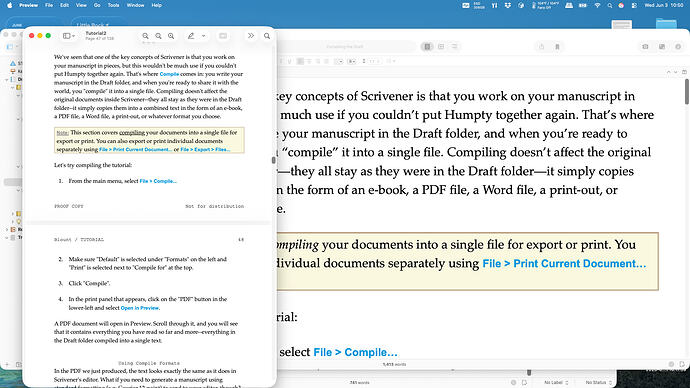Click Scrivener's quick search field
The width and height of the screenshot is (690, 388).
pos(345,47)
